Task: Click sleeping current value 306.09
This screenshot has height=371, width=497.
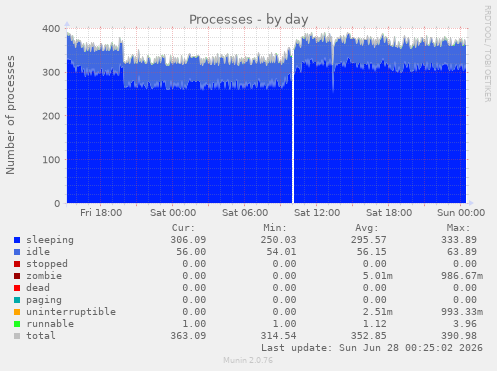Action: [188, 240]
